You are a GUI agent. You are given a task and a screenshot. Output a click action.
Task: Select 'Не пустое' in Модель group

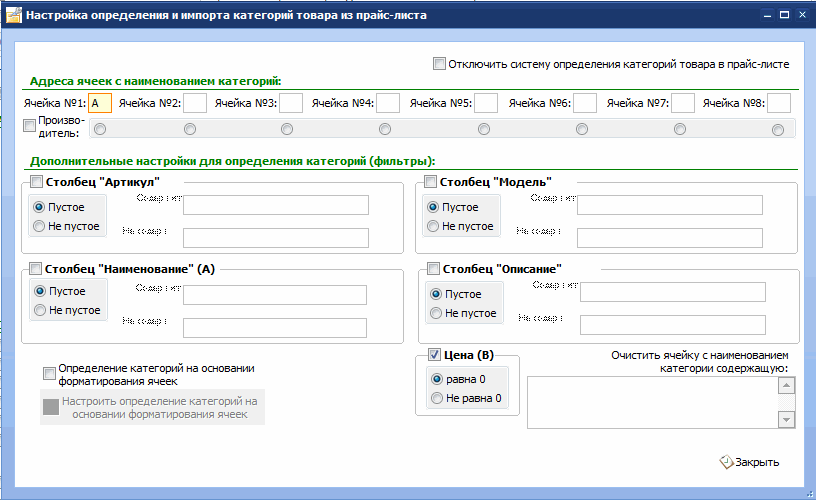point(460,226)
